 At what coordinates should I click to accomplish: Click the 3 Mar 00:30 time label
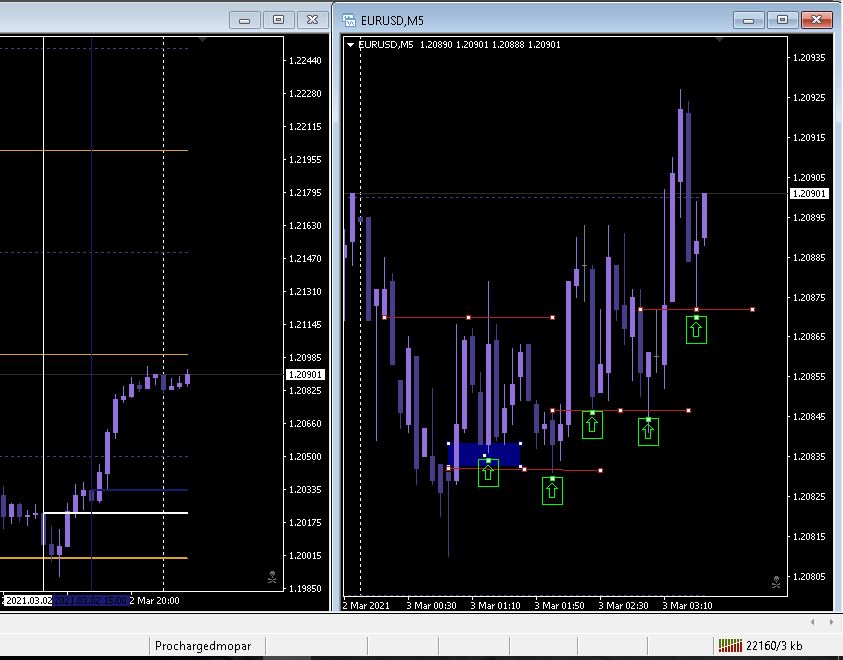point(431,606)
